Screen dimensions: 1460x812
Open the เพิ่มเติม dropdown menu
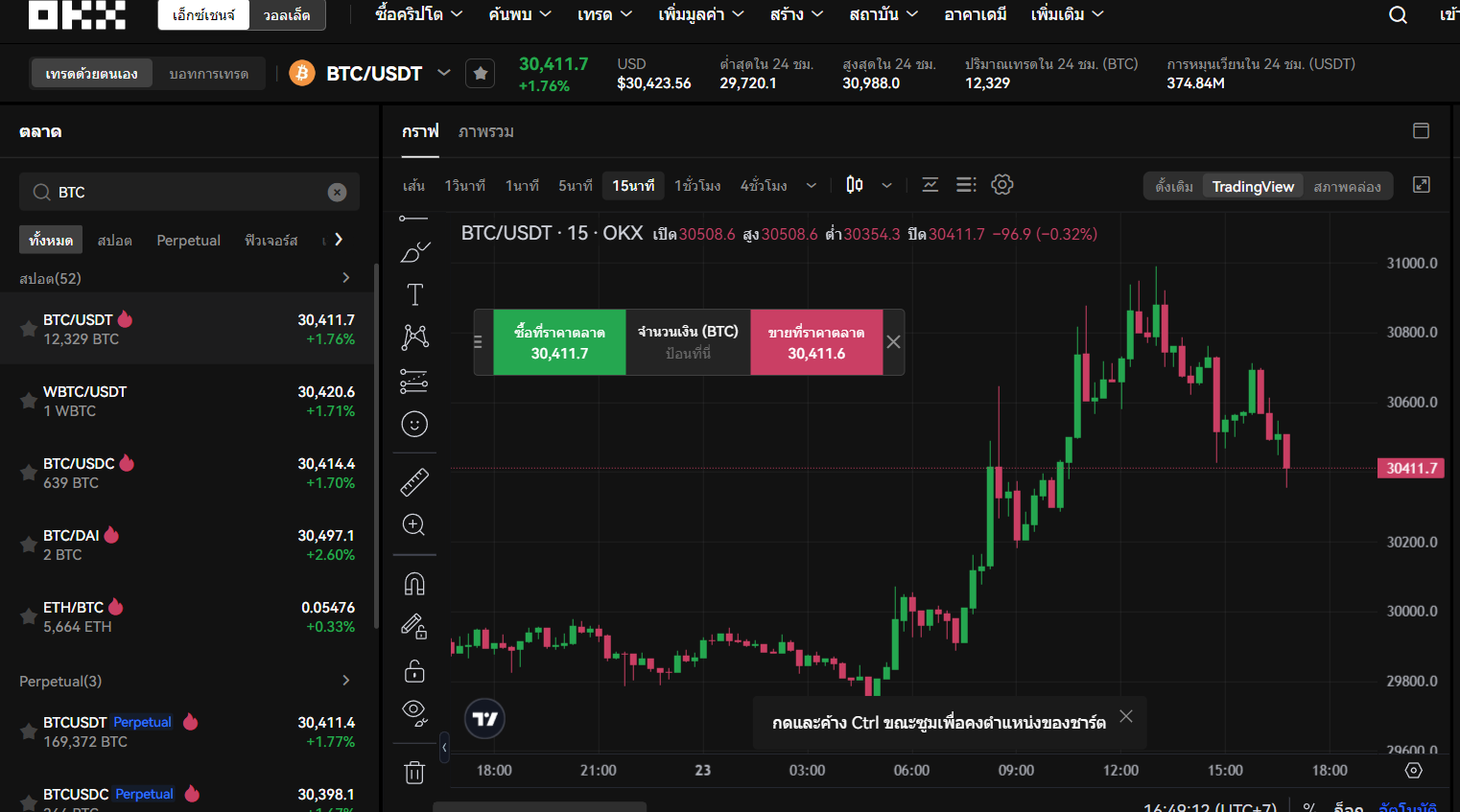coord(1068,14)
